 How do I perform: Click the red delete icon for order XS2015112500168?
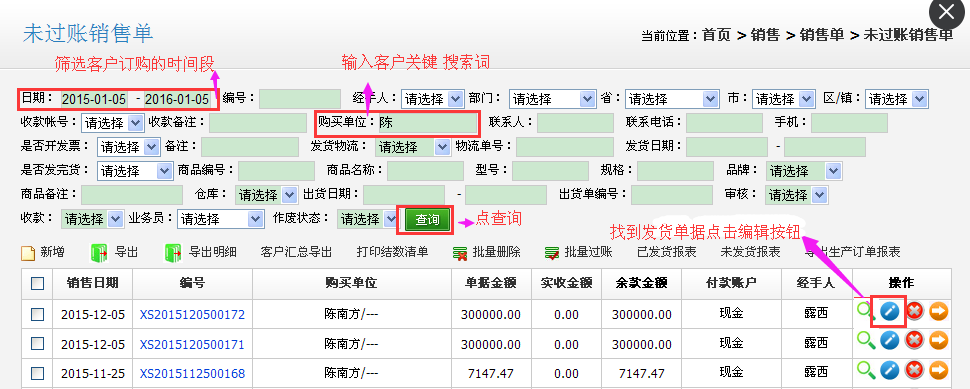tap(914, 370)
